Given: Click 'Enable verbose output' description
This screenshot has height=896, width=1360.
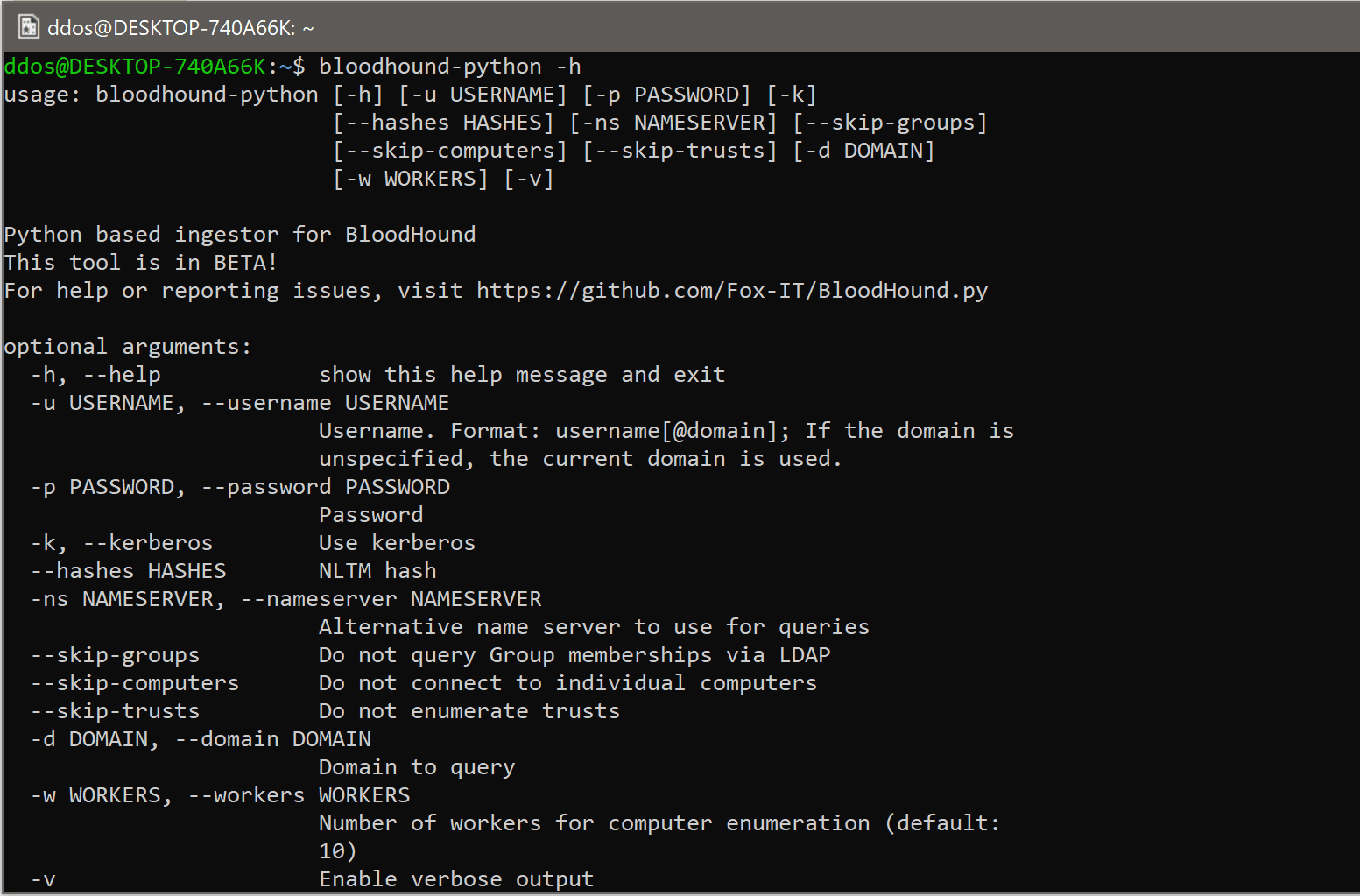Looking at the screenshot, I should click(456, 879).
